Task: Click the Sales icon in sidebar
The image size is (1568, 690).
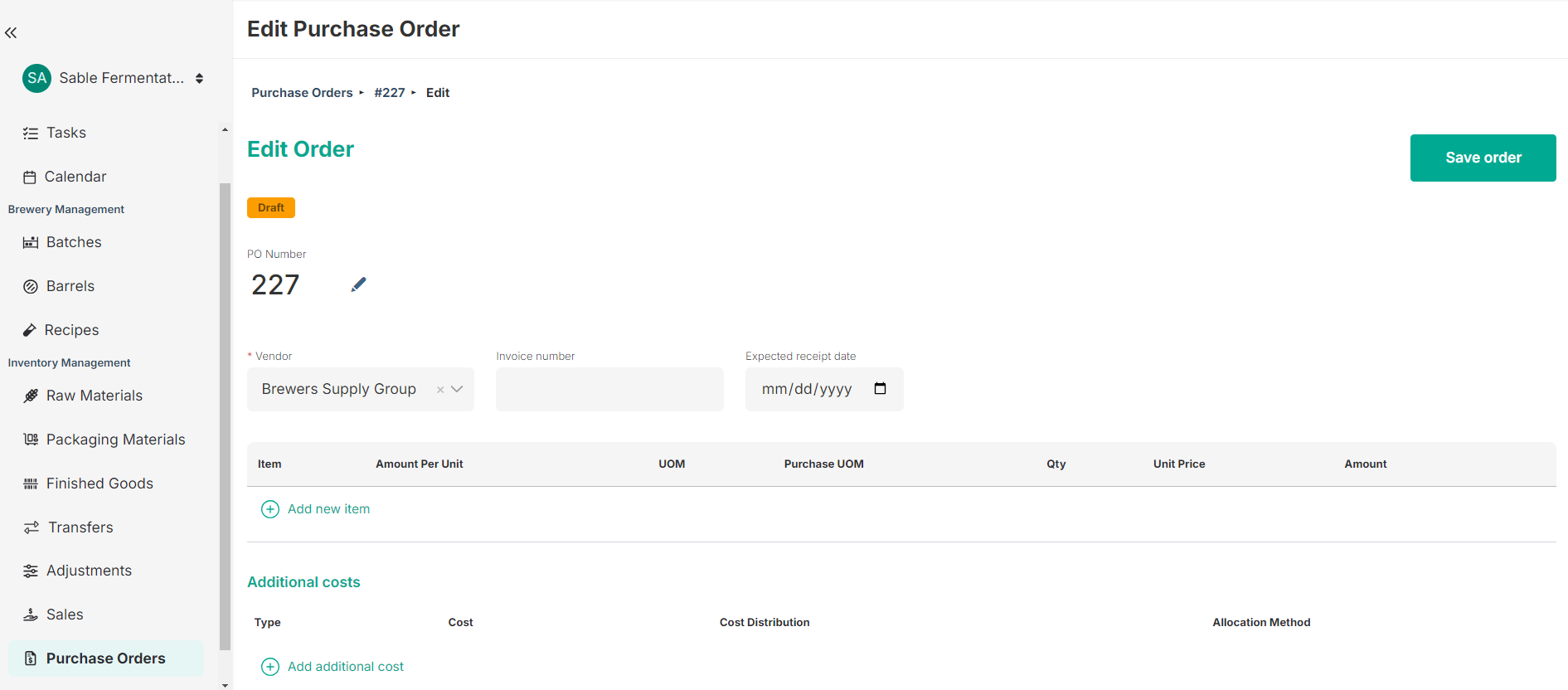Action: (31, 615)
